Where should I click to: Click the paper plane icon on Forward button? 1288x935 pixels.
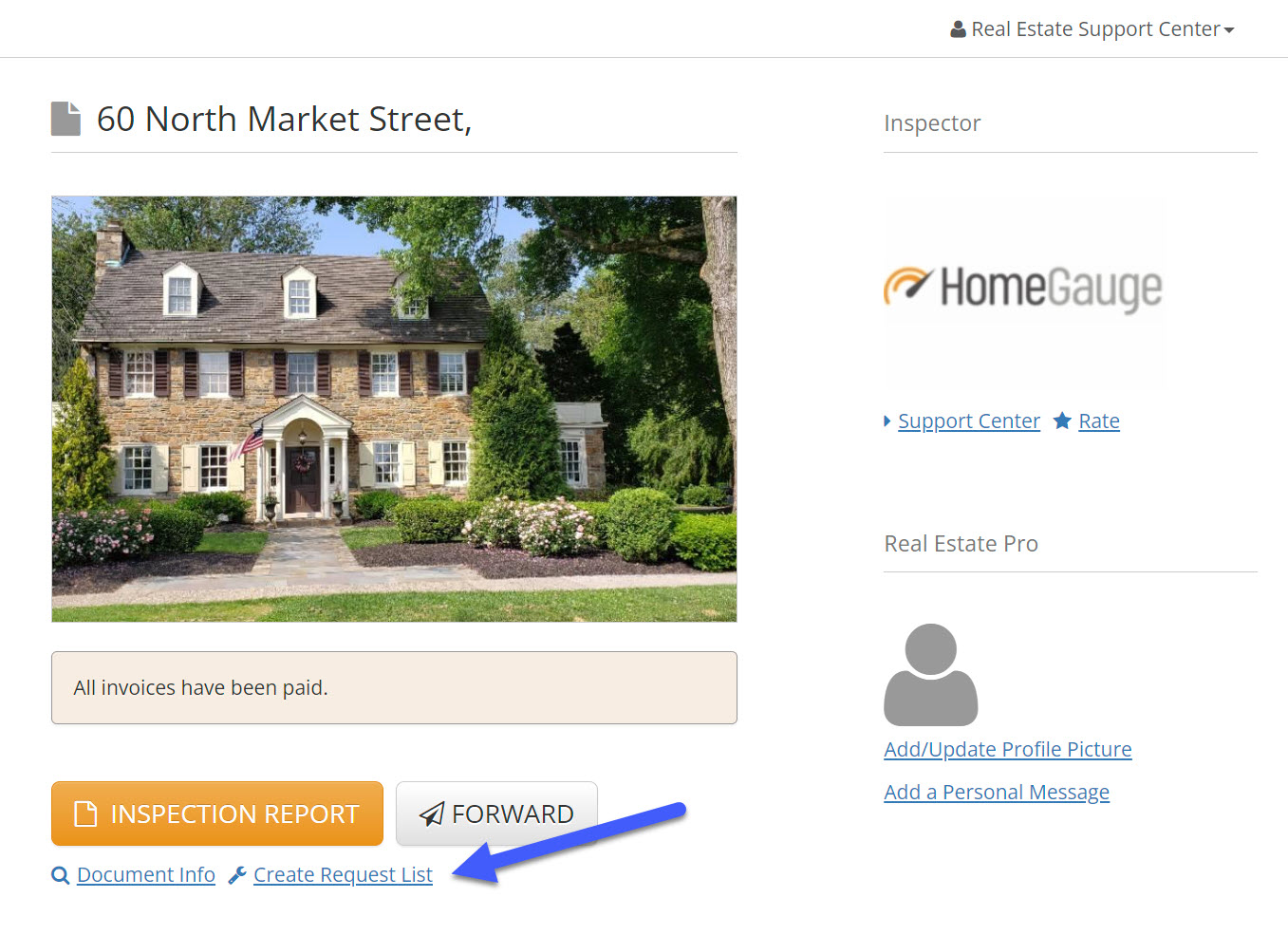tap(432, 813)
